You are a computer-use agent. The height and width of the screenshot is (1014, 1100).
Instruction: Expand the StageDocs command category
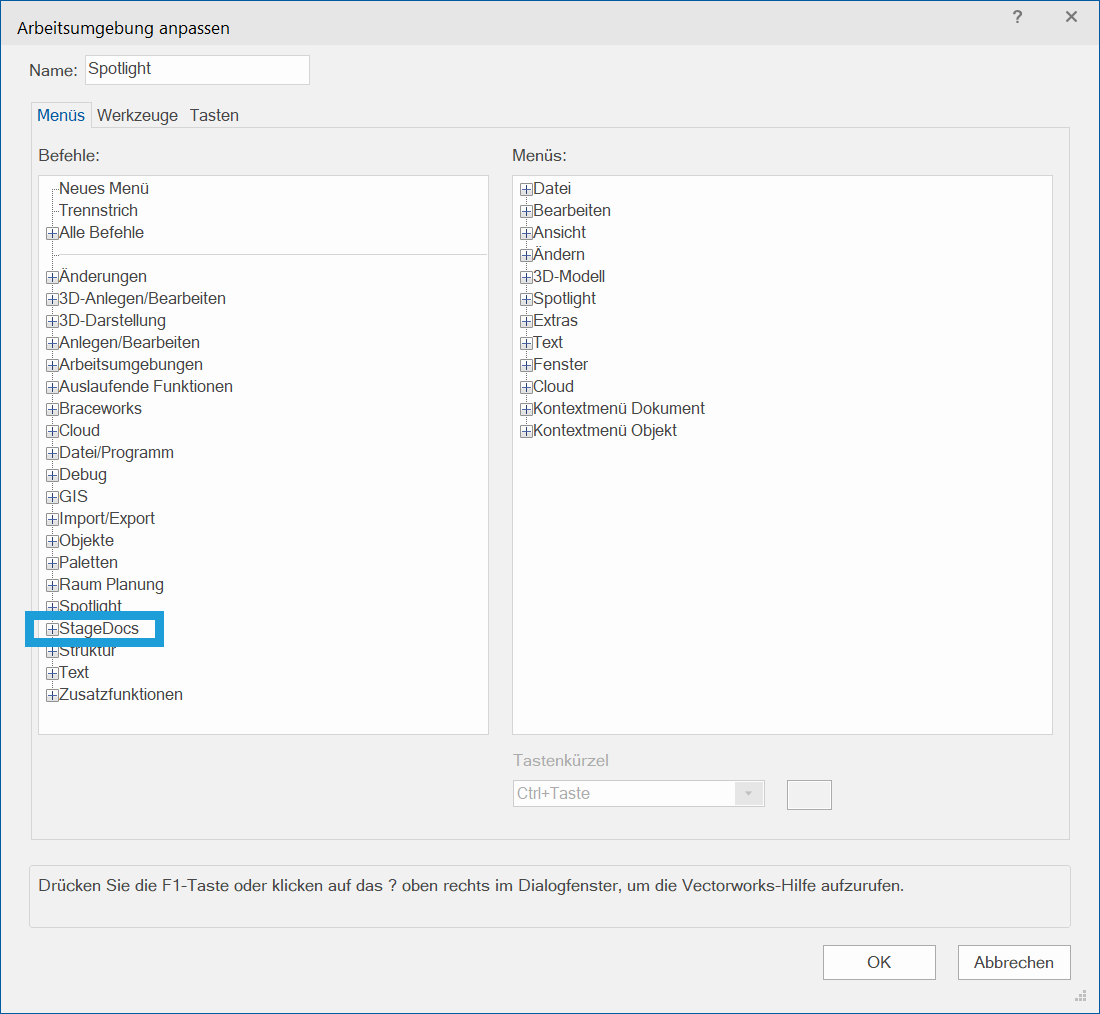(52, 629)
